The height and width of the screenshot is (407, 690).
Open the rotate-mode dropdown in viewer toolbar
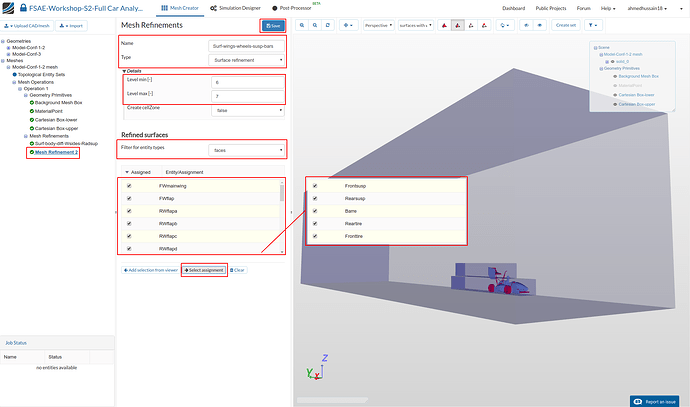[505, 26]
